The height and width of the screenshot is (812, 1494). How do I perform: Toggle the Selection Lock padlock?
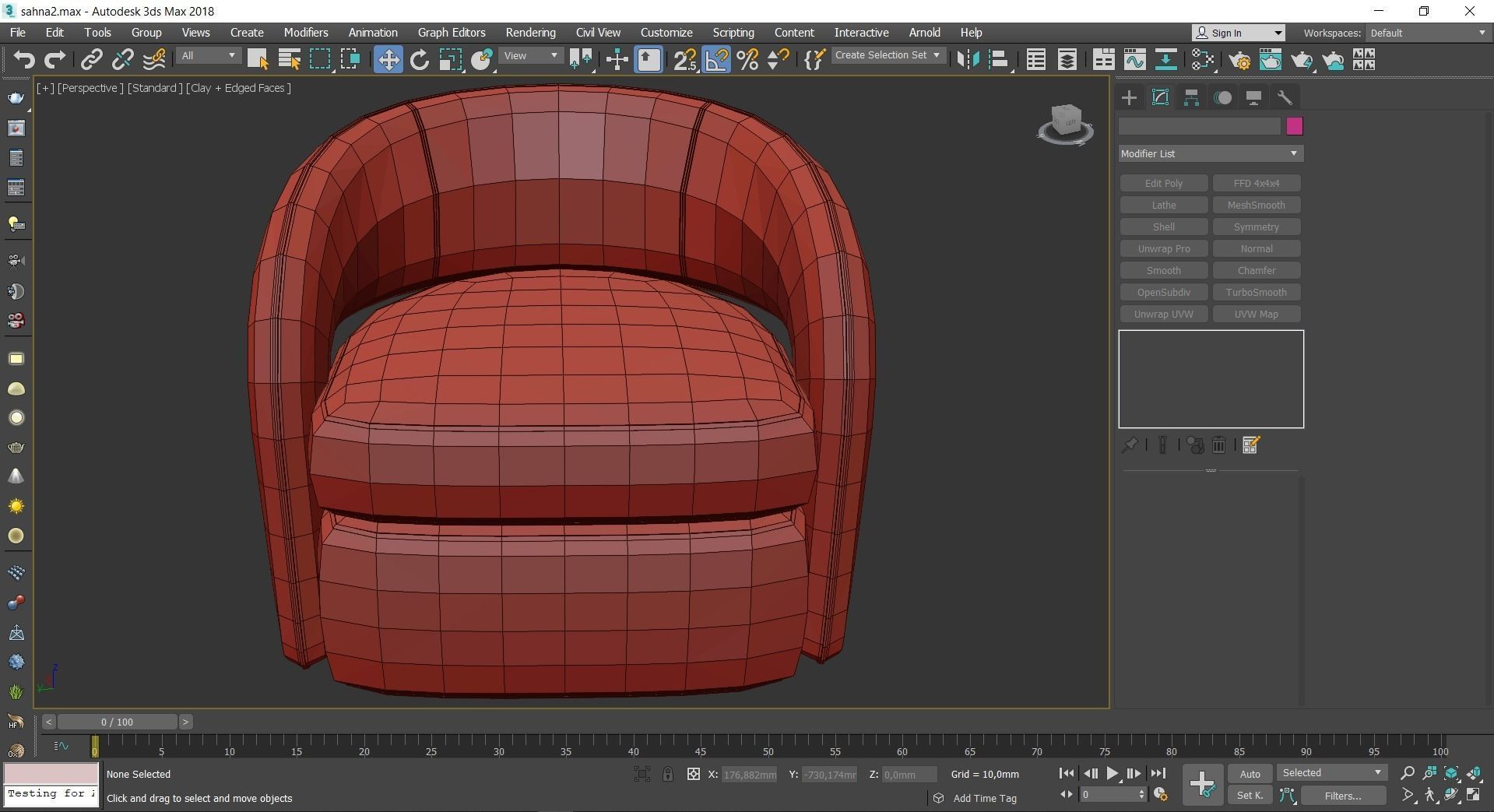point(668,774)
